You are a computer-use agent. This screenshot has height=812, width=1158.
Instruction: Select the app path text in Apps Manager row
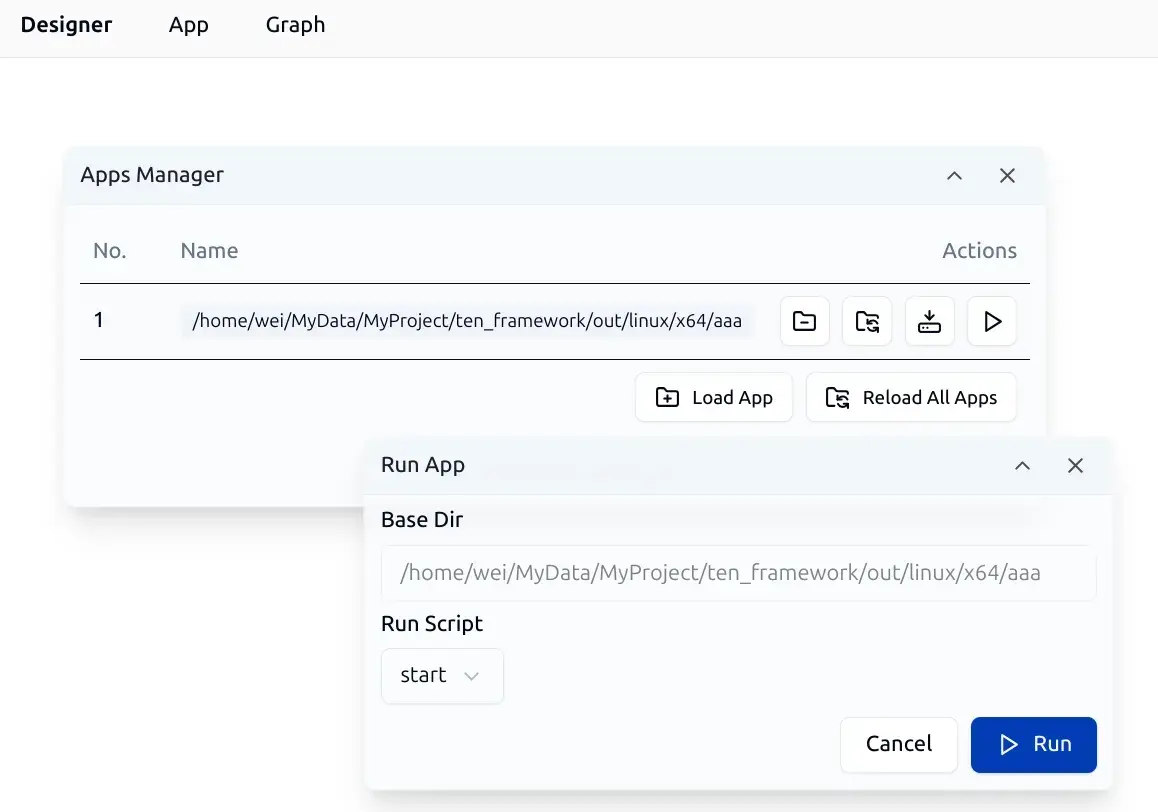pos(467,320)
